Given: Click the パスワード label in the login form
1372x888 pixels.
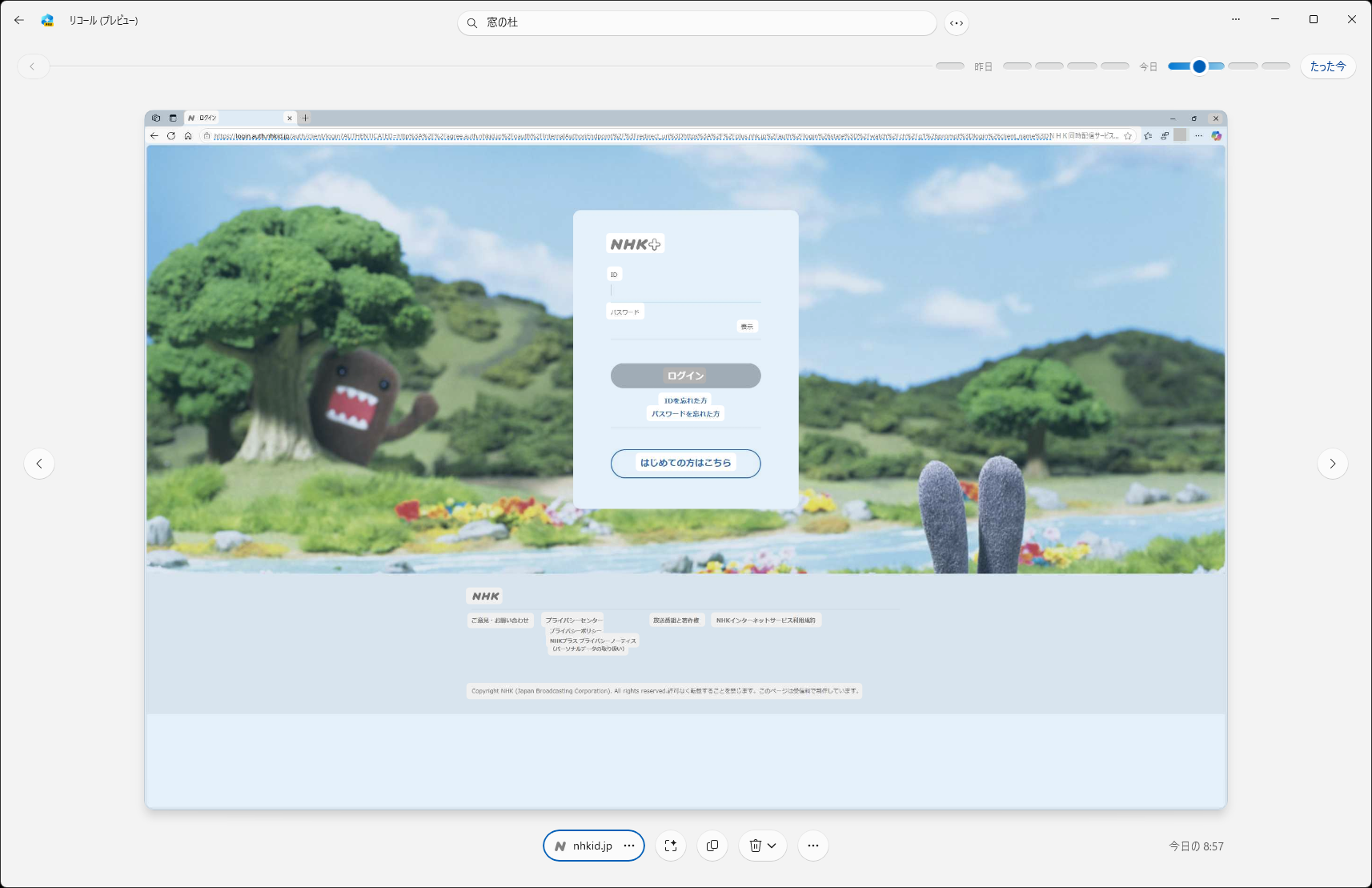Looking at the screenshot, I should pyautogui.click(x=625, y=312).
